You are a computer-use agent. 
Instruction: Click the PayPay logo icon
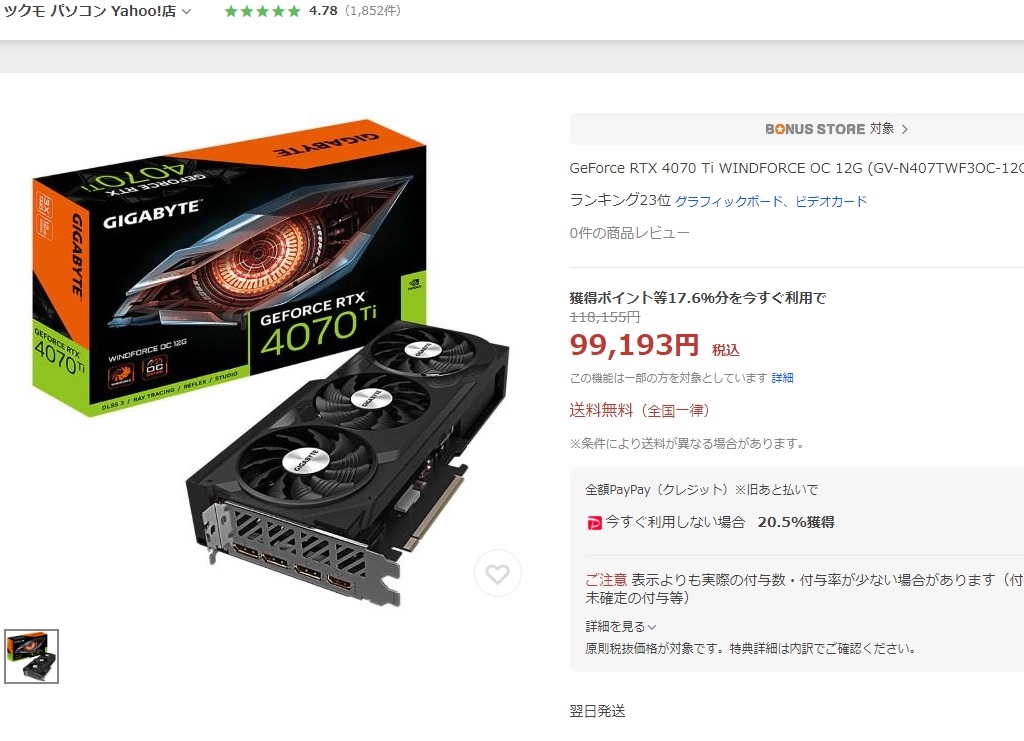point(594,522)
